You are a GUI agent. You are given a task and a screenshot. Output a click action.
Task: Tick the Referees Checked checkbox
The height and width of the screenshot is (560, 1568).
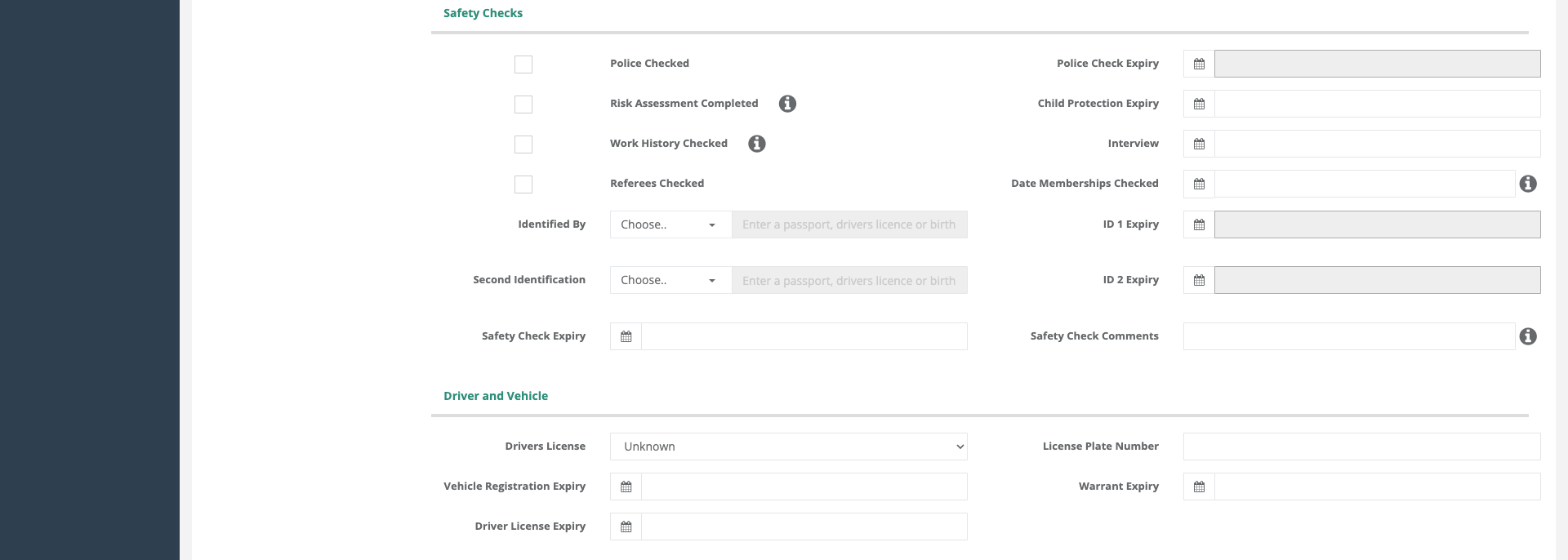click(x=523, y=184)
